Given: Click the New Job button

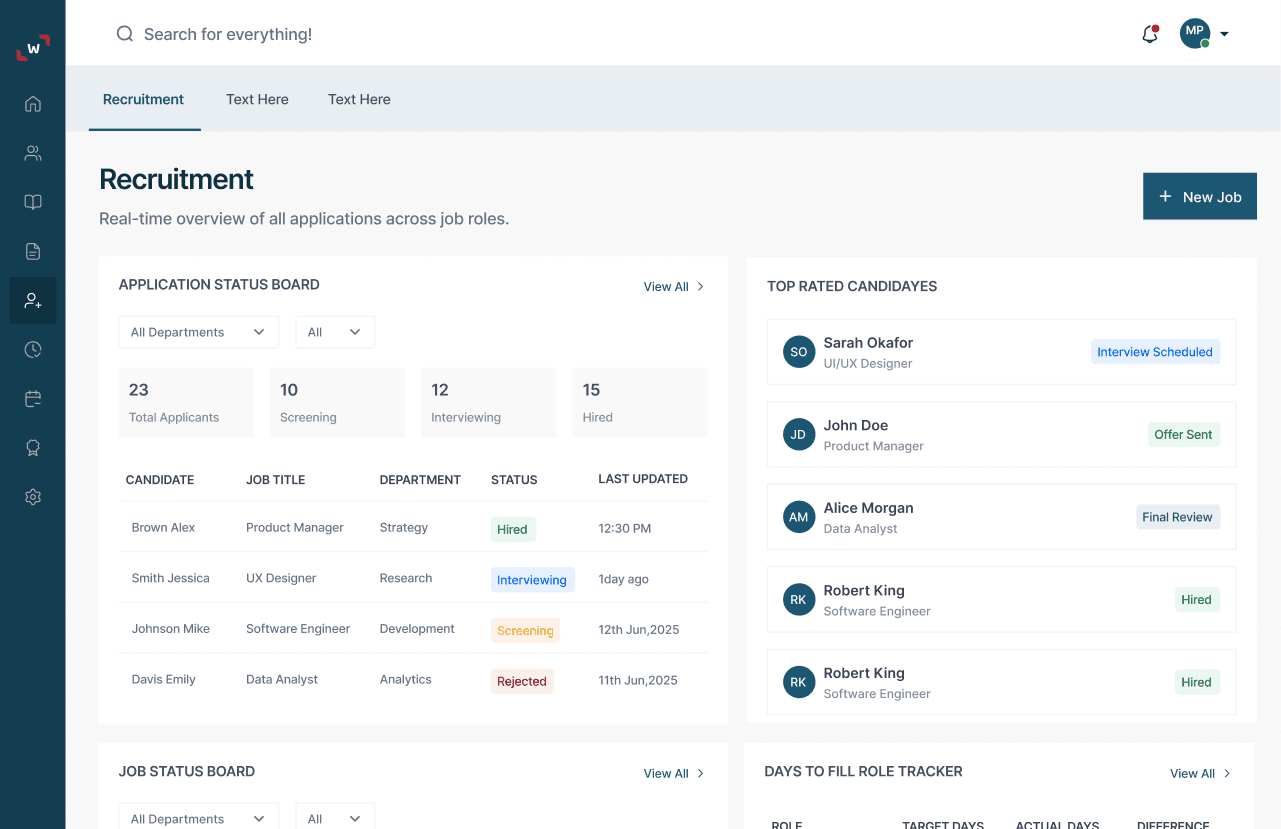Looking at the screenshot, I should pyautogui.click(x=1199, y=196).
